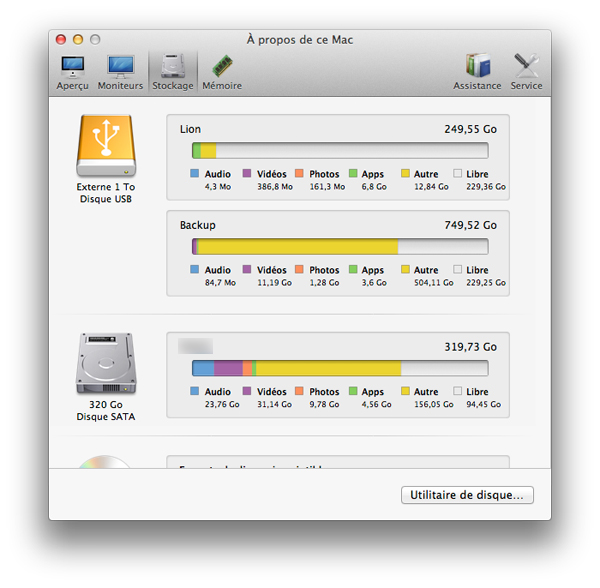
Task: Click the Audio swatch for the 319,73 Go volume
Action: pyautogui.click(x=195, y=391)
